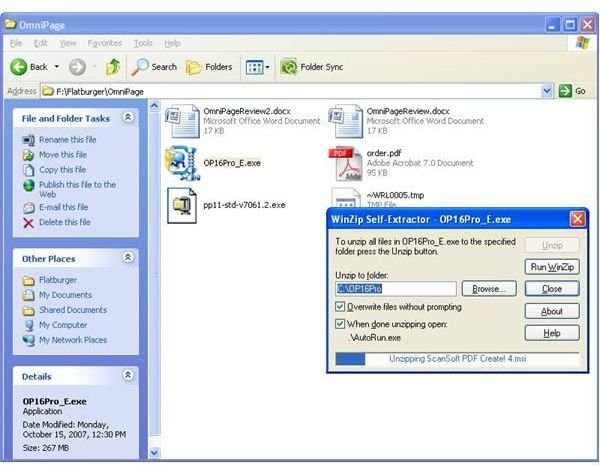
Task: Open the Views dropdown arrow
Action: point(267,67)
